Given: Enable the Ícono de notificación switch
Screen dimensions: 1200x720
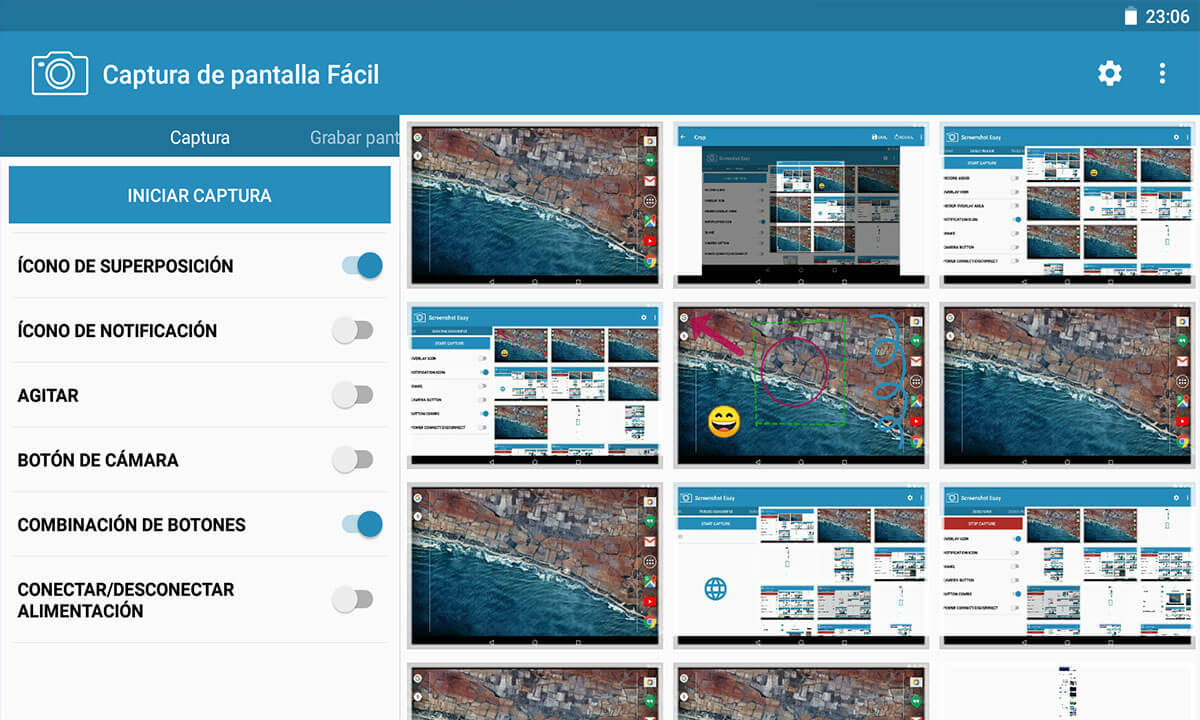Looking at the screenshot, I should click(353, 330).
